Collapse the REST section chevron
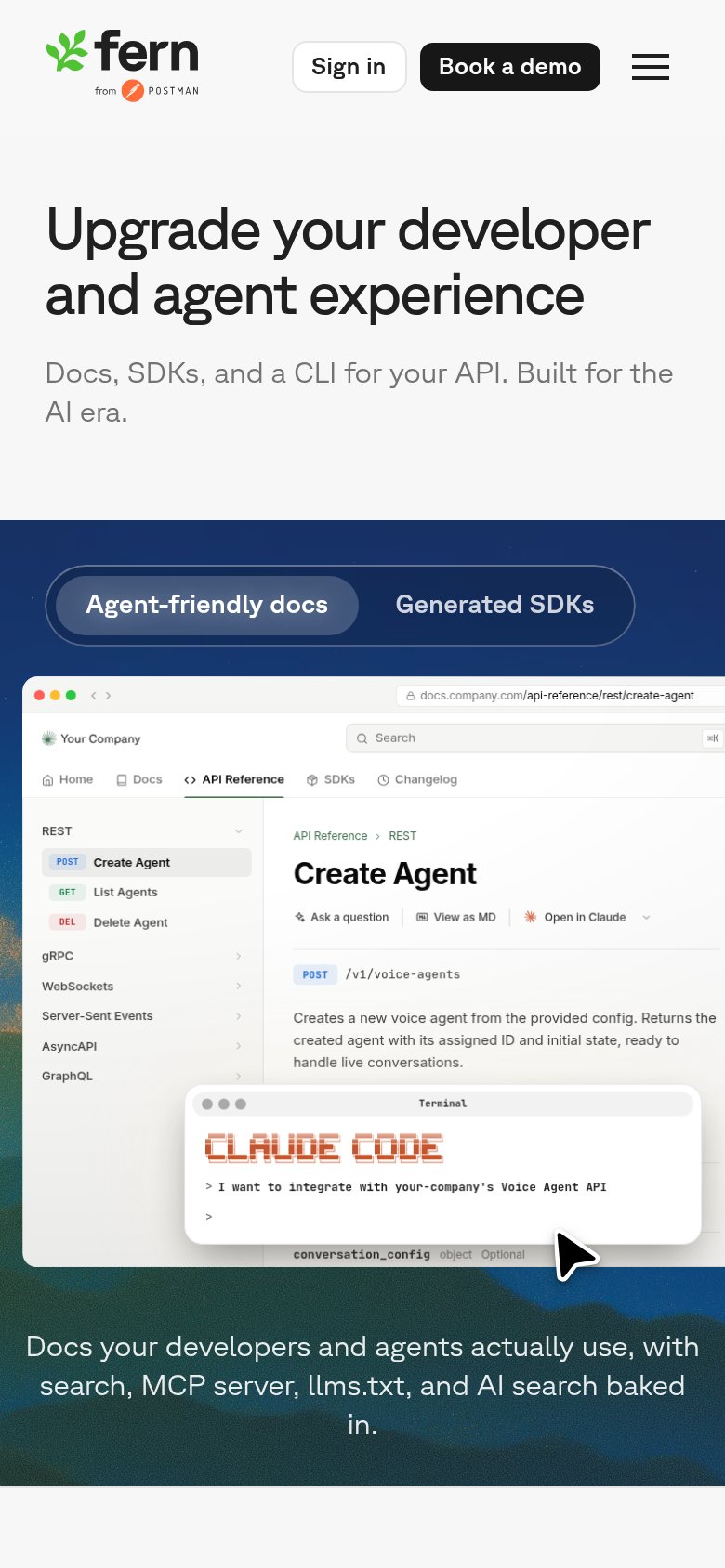The image size is (725, 1568). [239, 831]
